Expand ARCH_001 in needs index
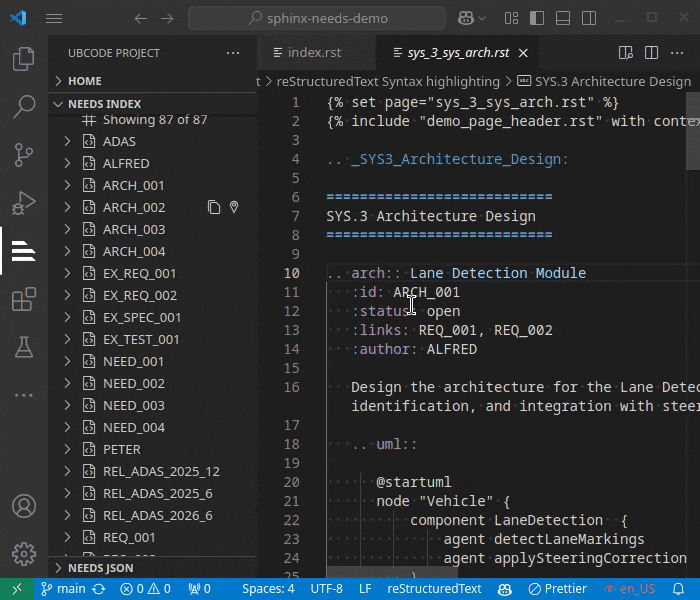Viewport: 700px width, 600px height. click(x=67, y=185)
